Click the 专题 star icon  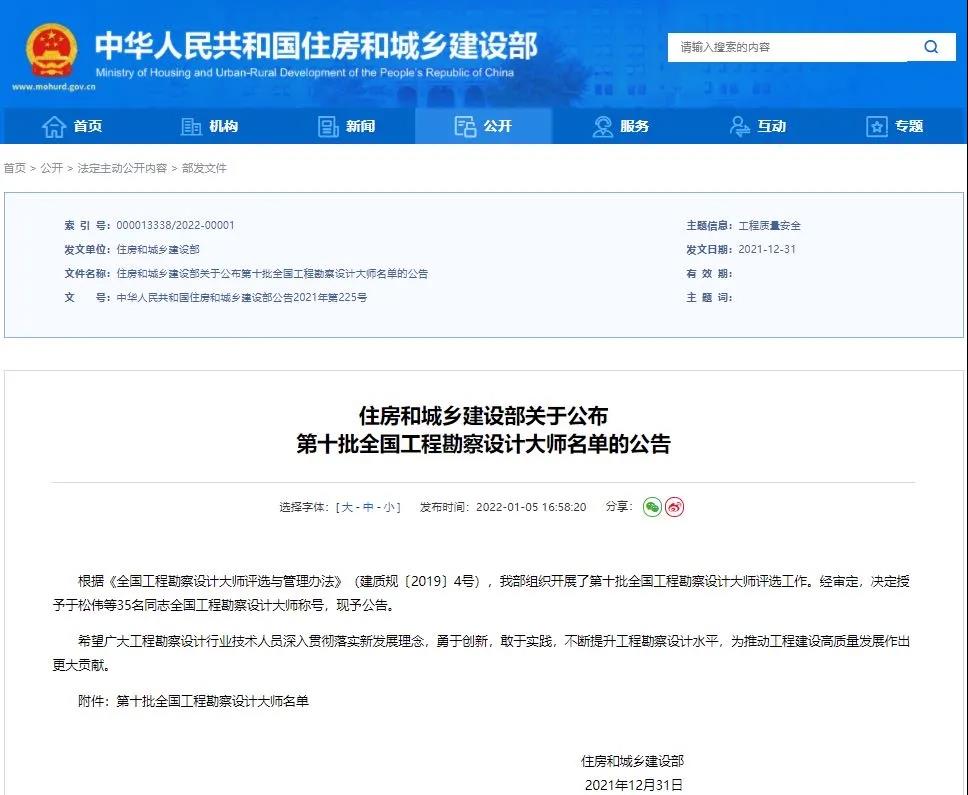(x=877, y=127)
